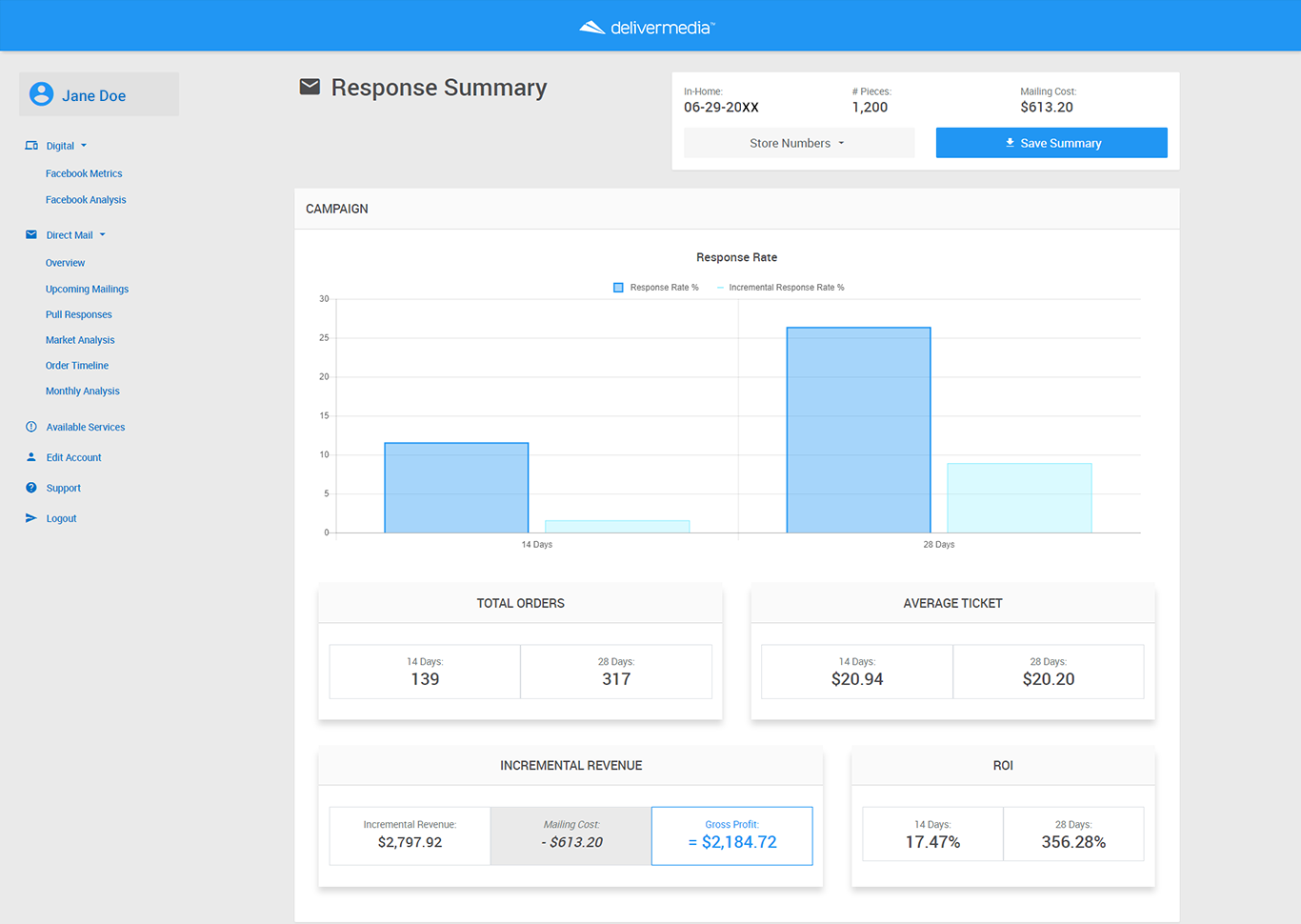
Task: Click the Direct Mail envelope icon
Action: coord(31,234)
